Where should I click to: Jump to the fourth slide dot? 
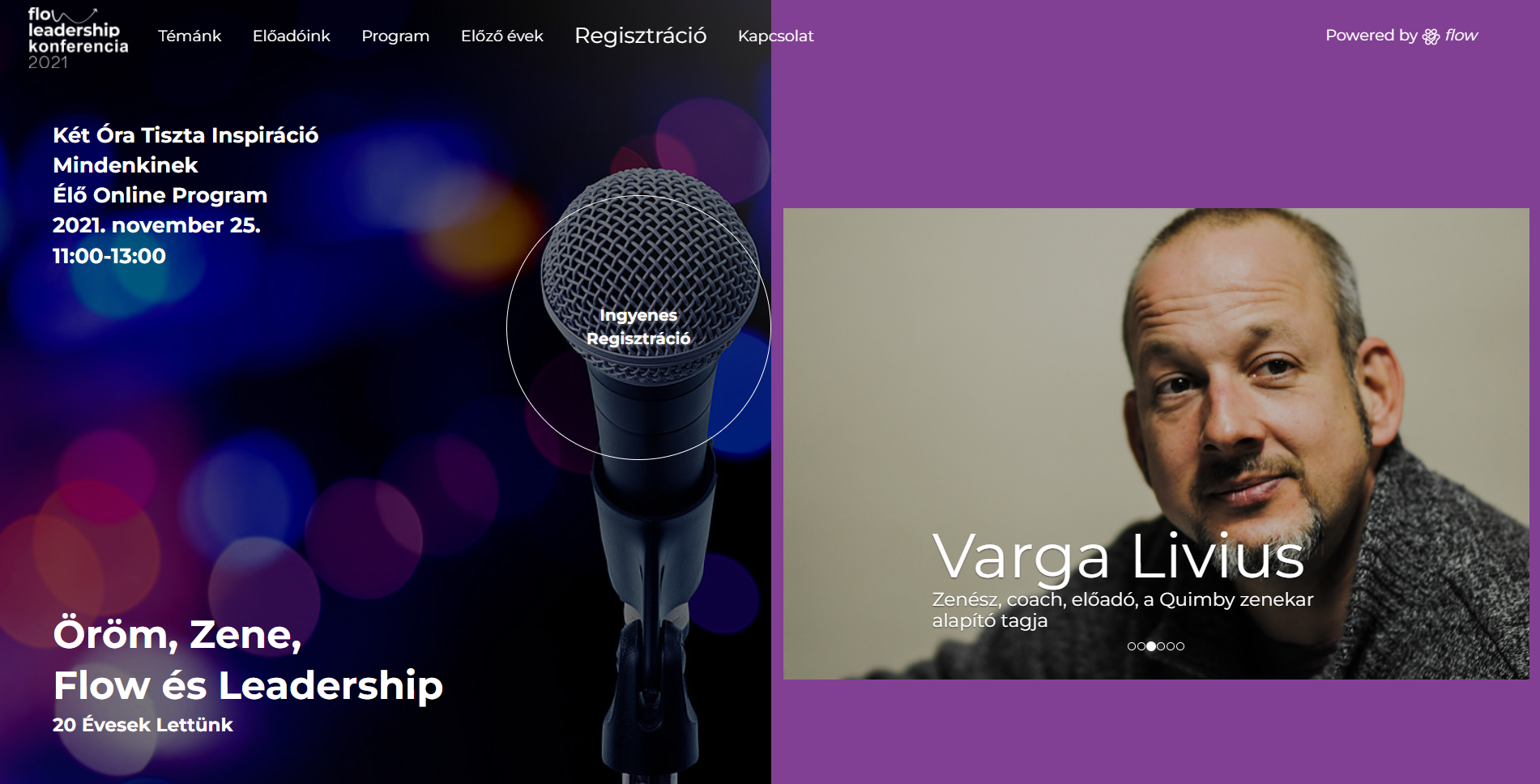coord(1161,646)
